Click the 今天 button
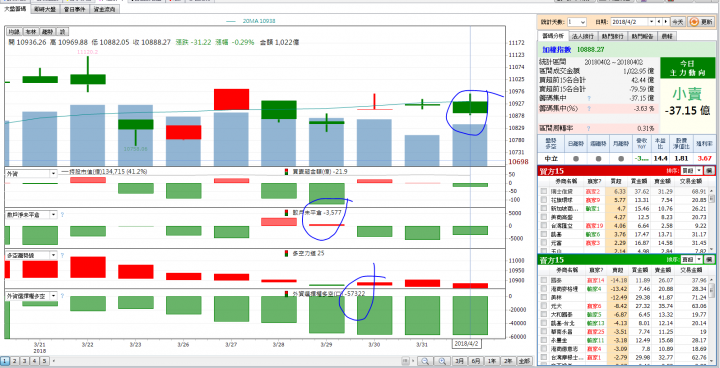This screenshot has height=368, width=720. tap(677, 22)
